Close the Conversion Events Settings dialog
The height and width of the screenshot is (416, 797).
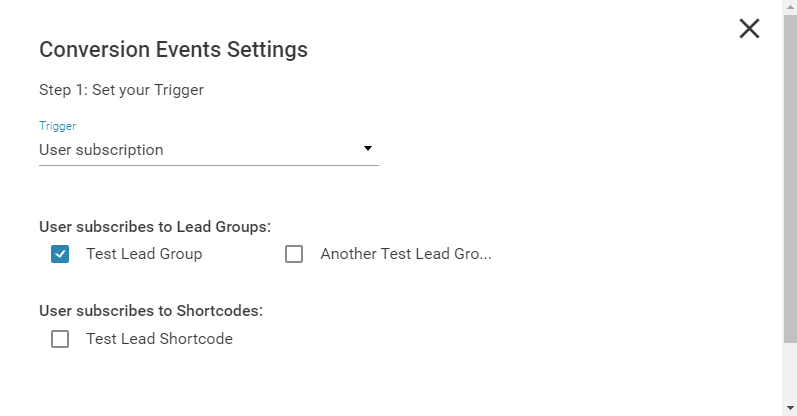[749, 28]
